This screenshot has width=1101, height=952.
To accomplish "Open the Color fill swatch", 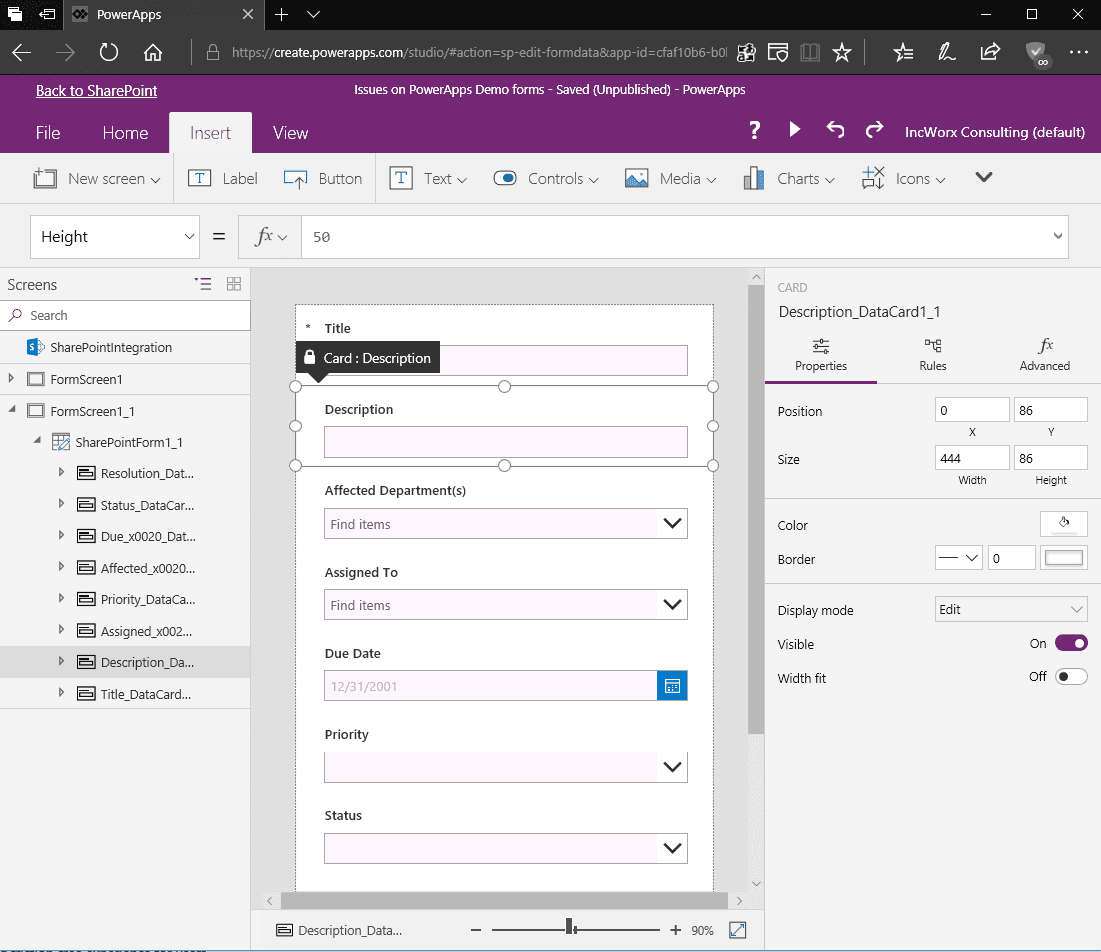I will [1063, 523].
